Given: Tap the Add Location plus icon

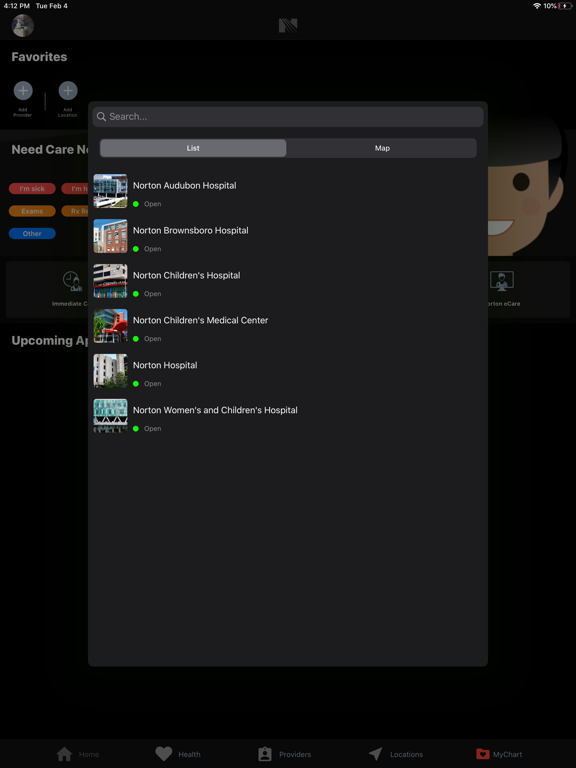Looking at the screenshot, I should pos(68,91).
